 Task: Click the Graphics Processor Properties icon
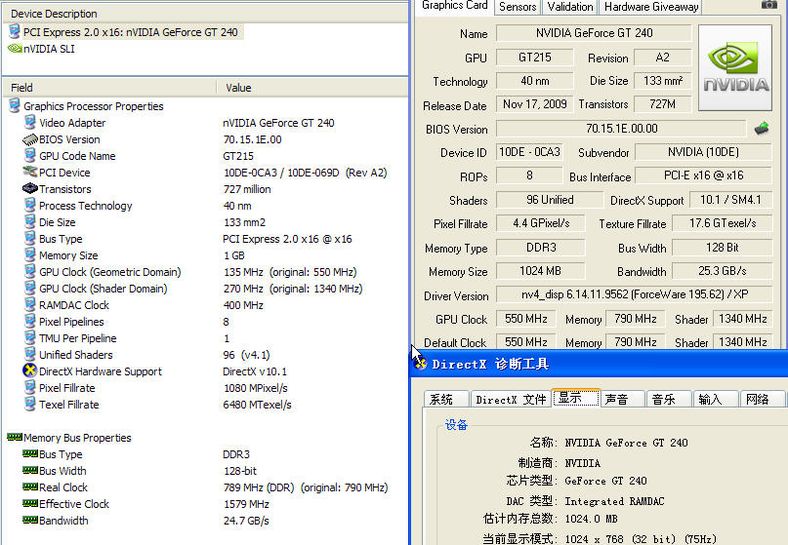(15, 106)
